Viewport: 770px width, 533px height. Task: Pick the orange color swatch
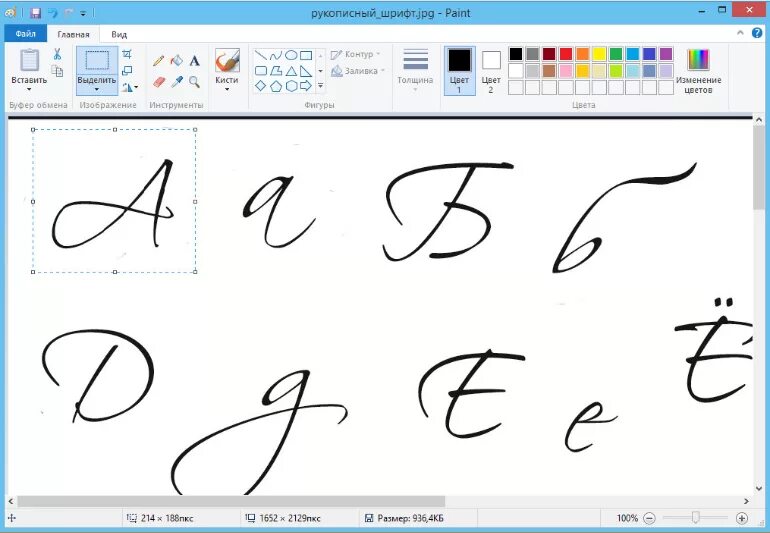582,54
